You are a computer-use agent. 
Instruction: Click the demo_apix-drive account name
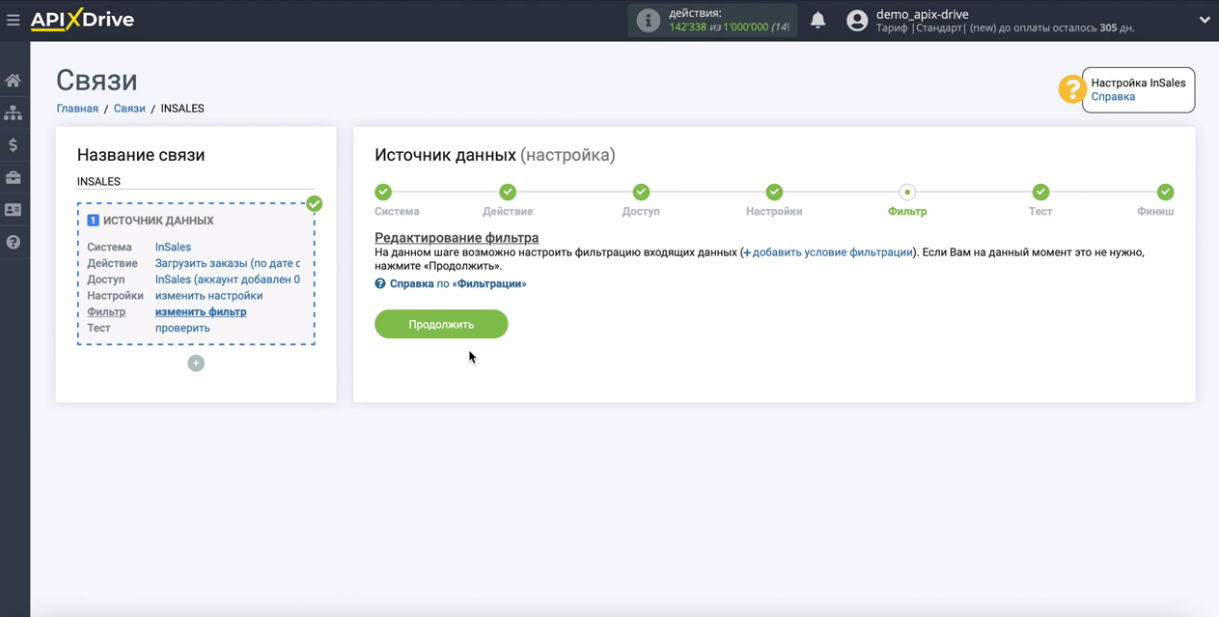pyautogui.click(x=922, y=14)
